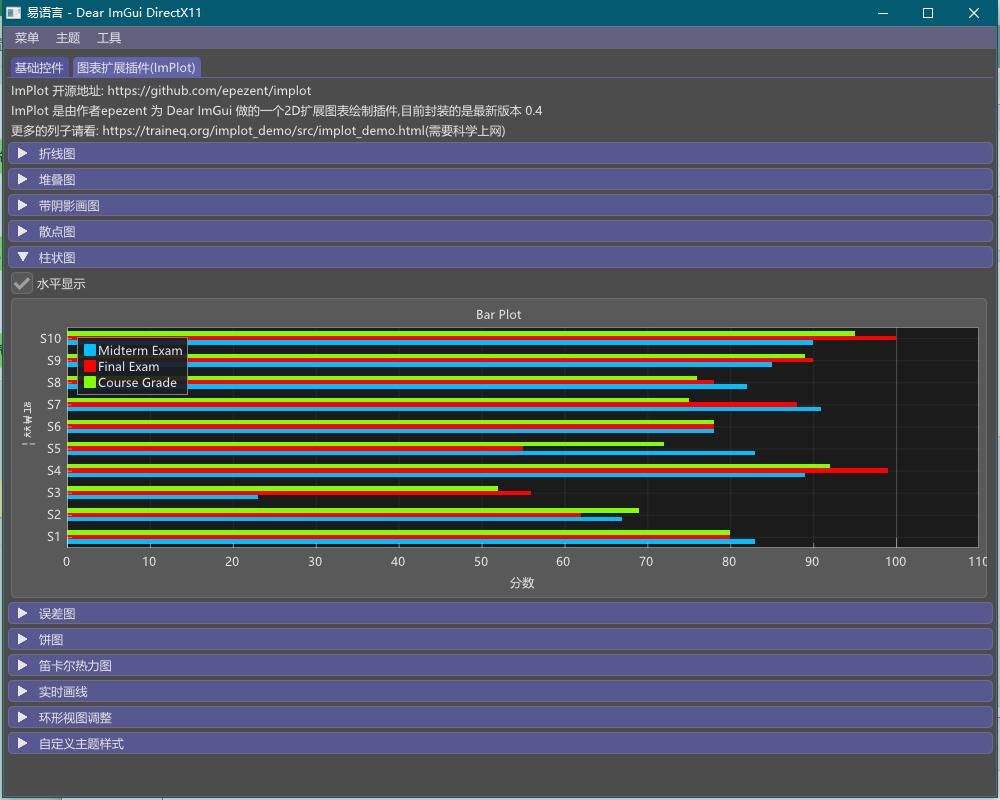Click the 分数 x-axis label

click(x=522, y=583)
